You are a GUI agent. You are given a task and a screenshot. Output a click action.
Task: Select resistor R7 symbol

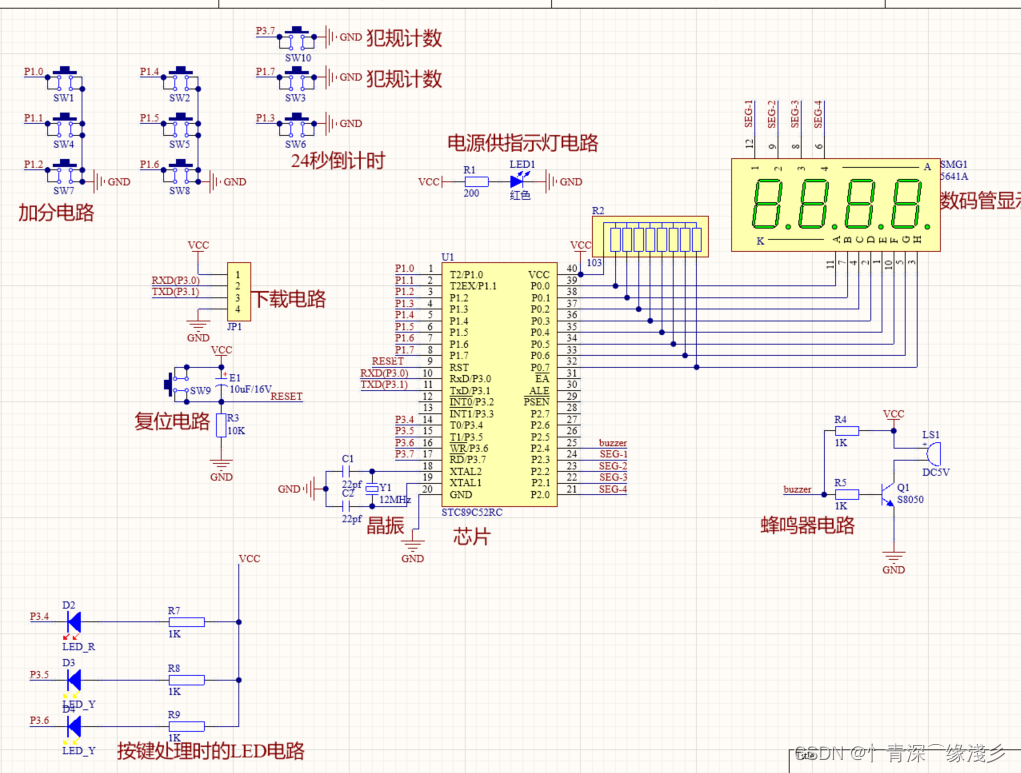[187, 622]
